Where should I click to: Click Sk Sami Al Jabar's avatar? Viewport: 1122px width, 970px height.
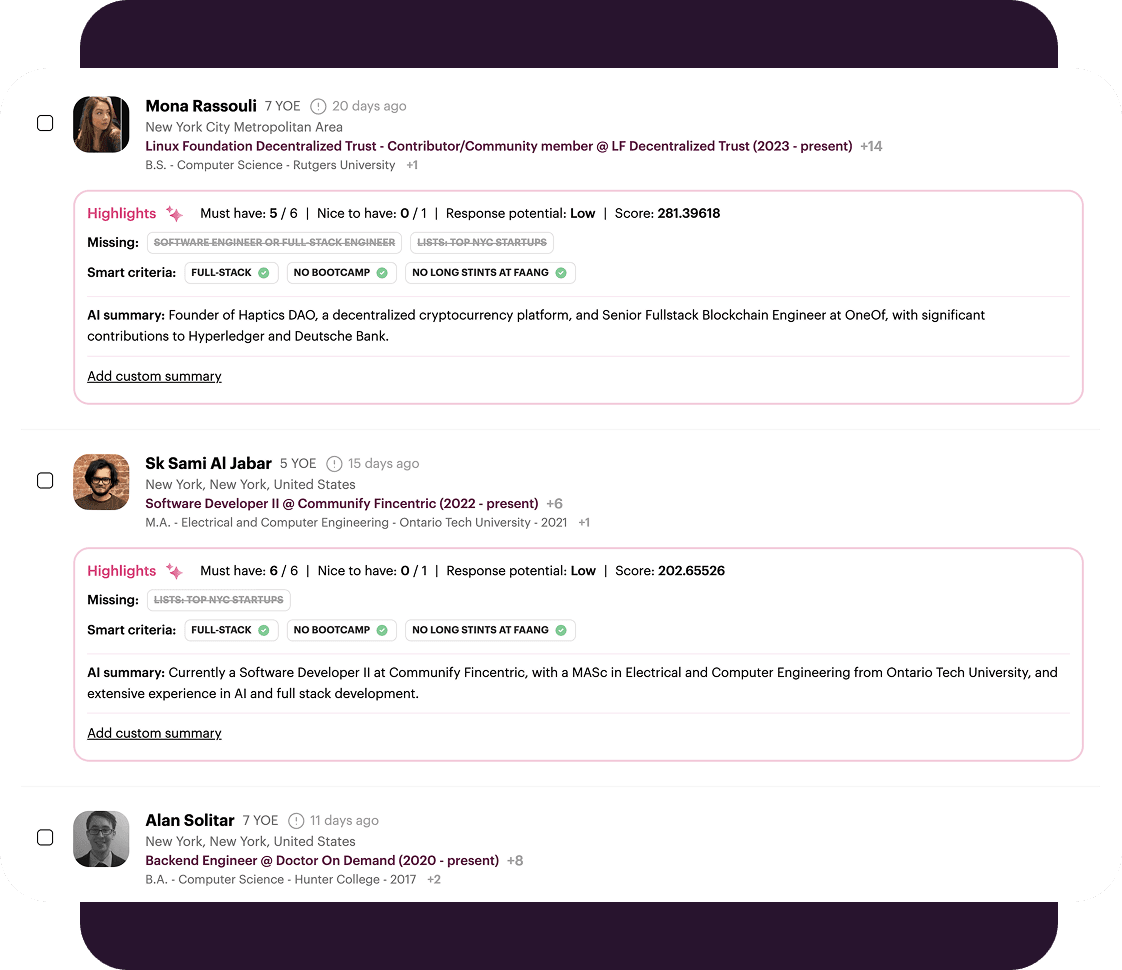(102, 481)
